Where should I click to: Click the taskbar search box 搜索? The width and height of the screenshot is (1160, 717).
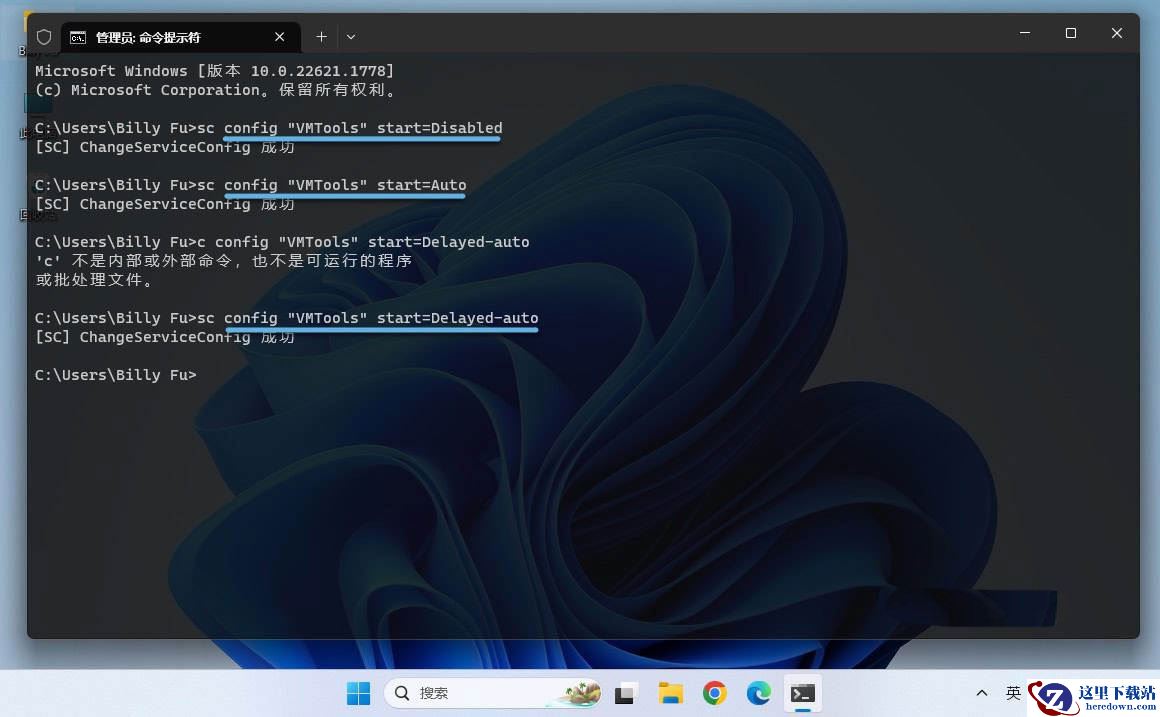pyautogui.click(x=493, y=693)
